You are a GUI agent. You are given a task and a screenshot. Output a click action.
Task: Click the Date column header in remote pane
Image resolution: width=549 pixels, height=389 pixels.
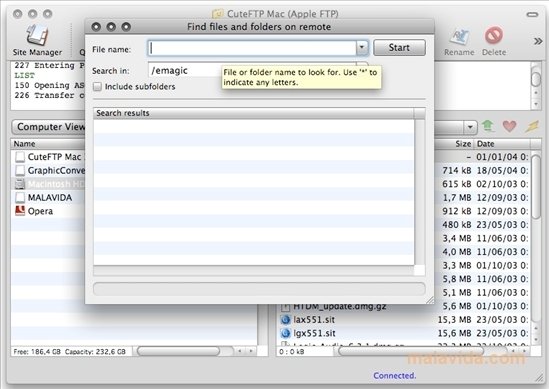click(502, 144)
